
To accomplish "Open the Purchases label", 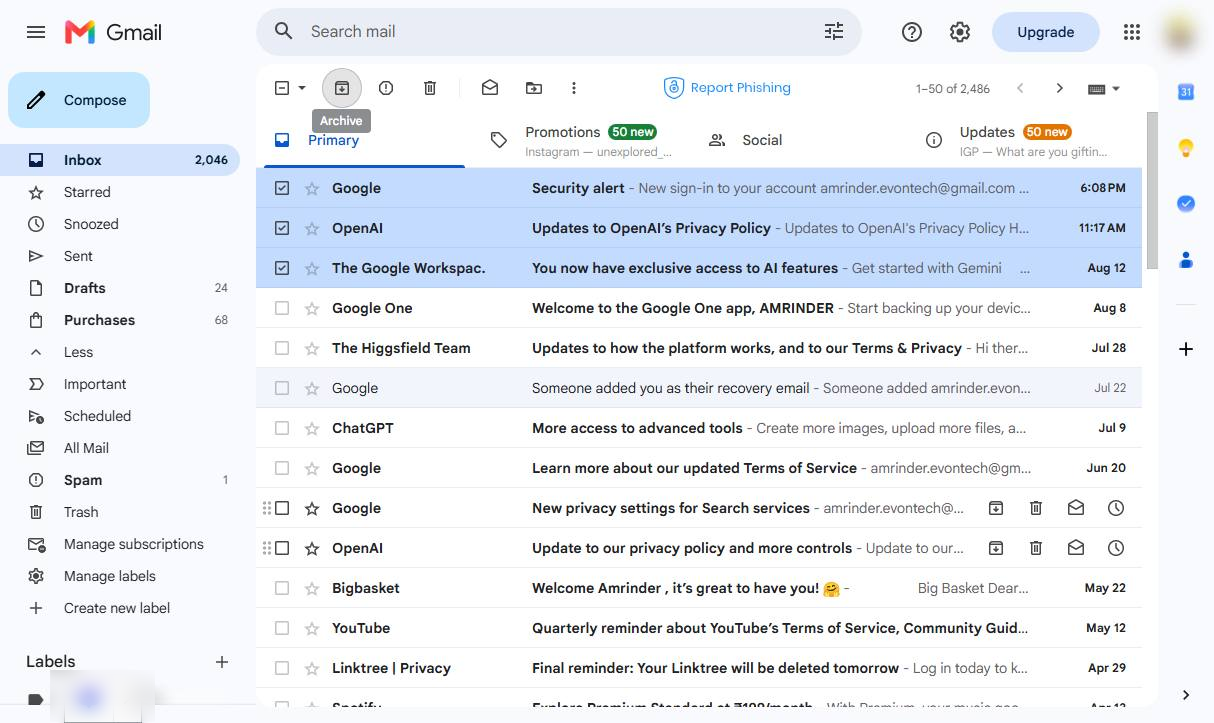I will click(x=120, y=320).
